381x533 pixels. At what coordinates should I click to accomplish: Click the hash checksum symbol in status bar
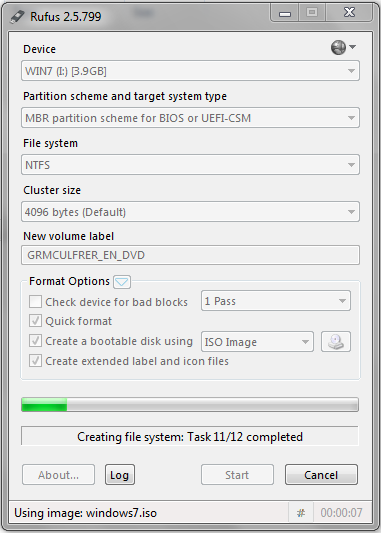tap(301, 513)
